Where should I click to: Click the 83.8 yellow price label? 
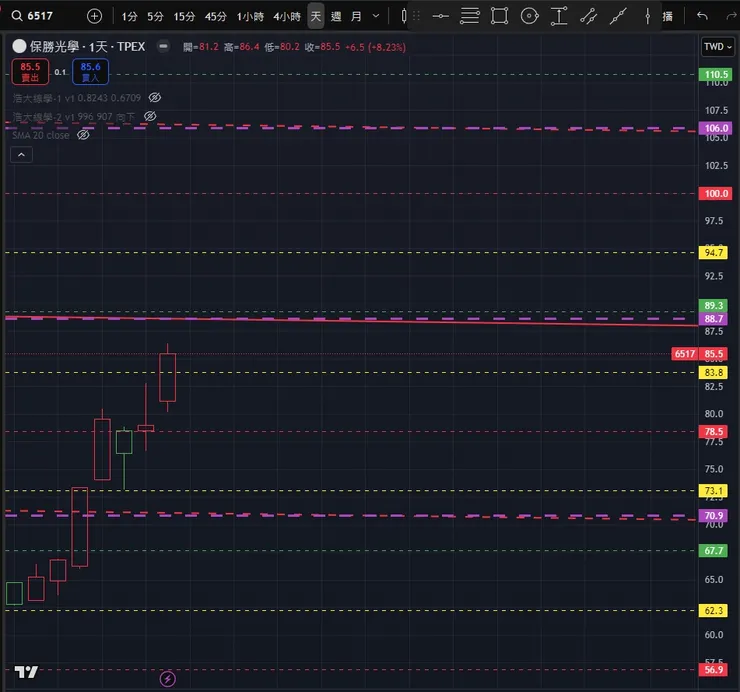click(x=713, y=372)
